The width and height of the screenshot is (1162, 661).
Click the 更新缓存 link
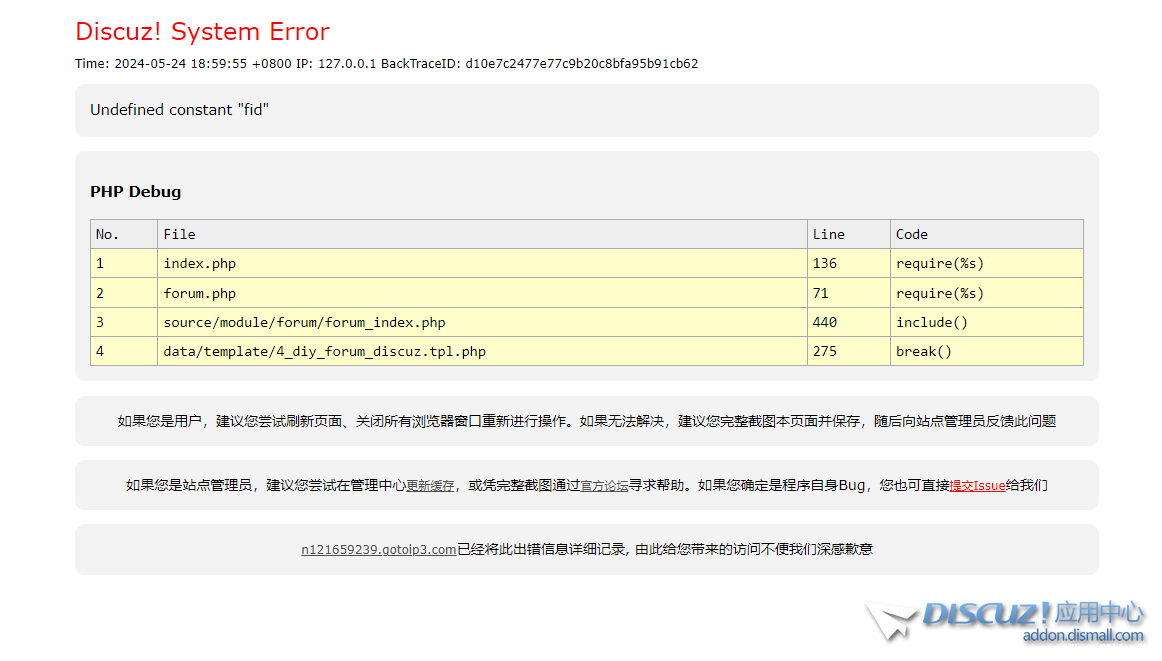coord(430,486)
